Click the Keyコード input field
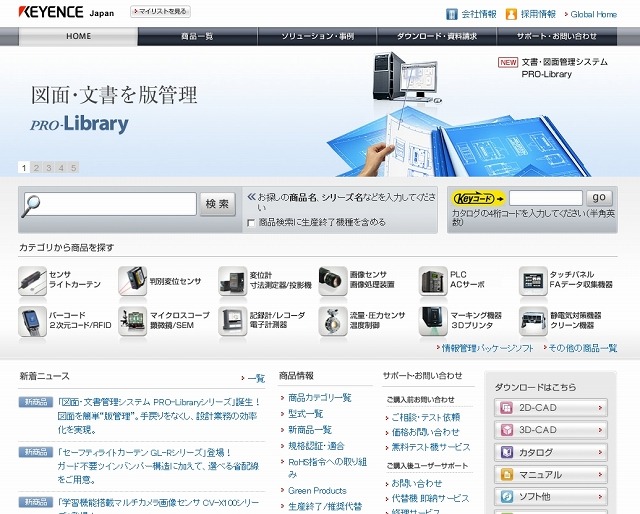Image resolution: width=640 pixels, height=514 pixels. pyautogui.click(x=546, y=198)
